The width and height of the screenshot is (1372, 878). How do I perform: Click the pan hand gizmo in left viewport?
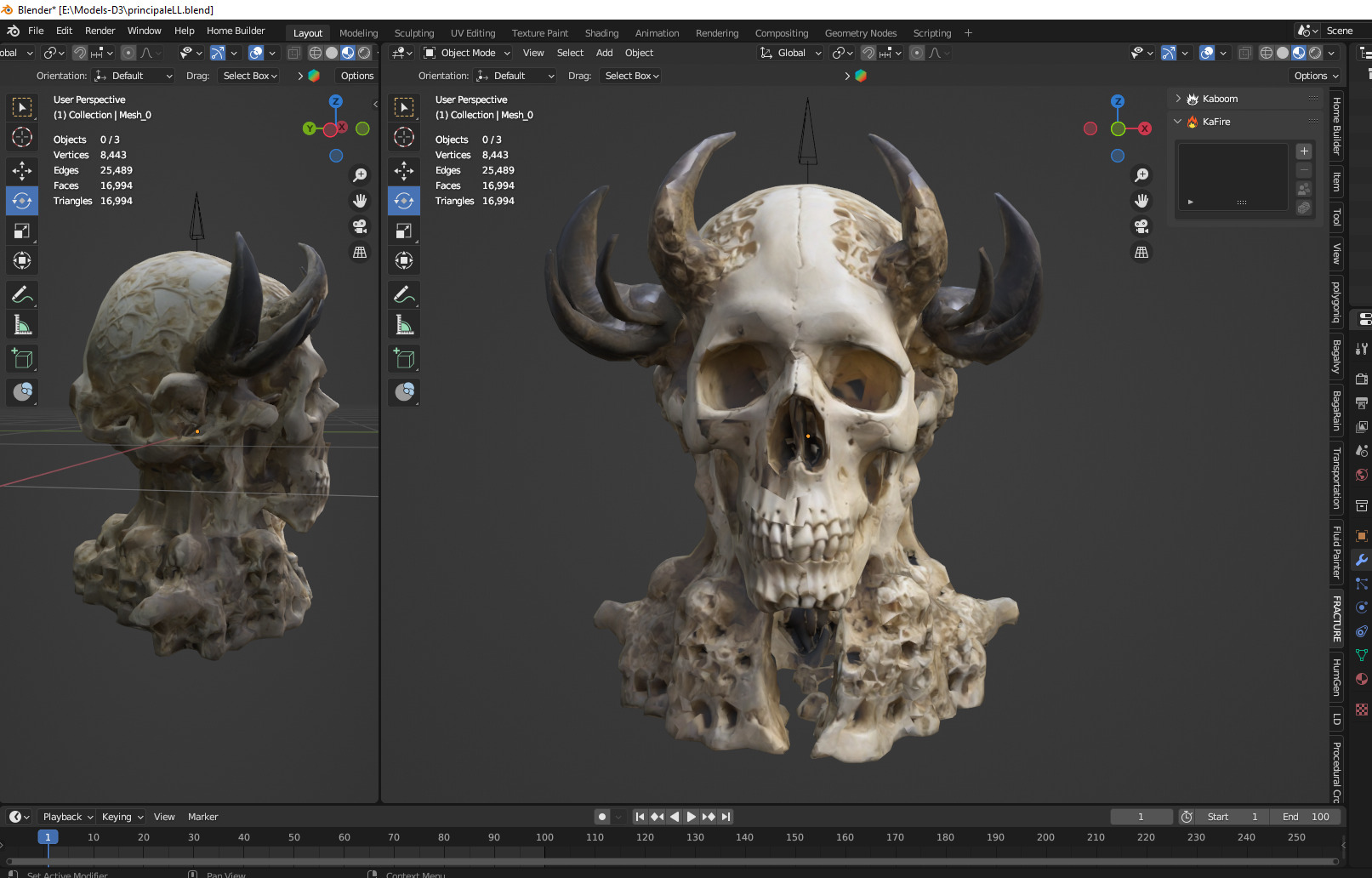point(360,201)
